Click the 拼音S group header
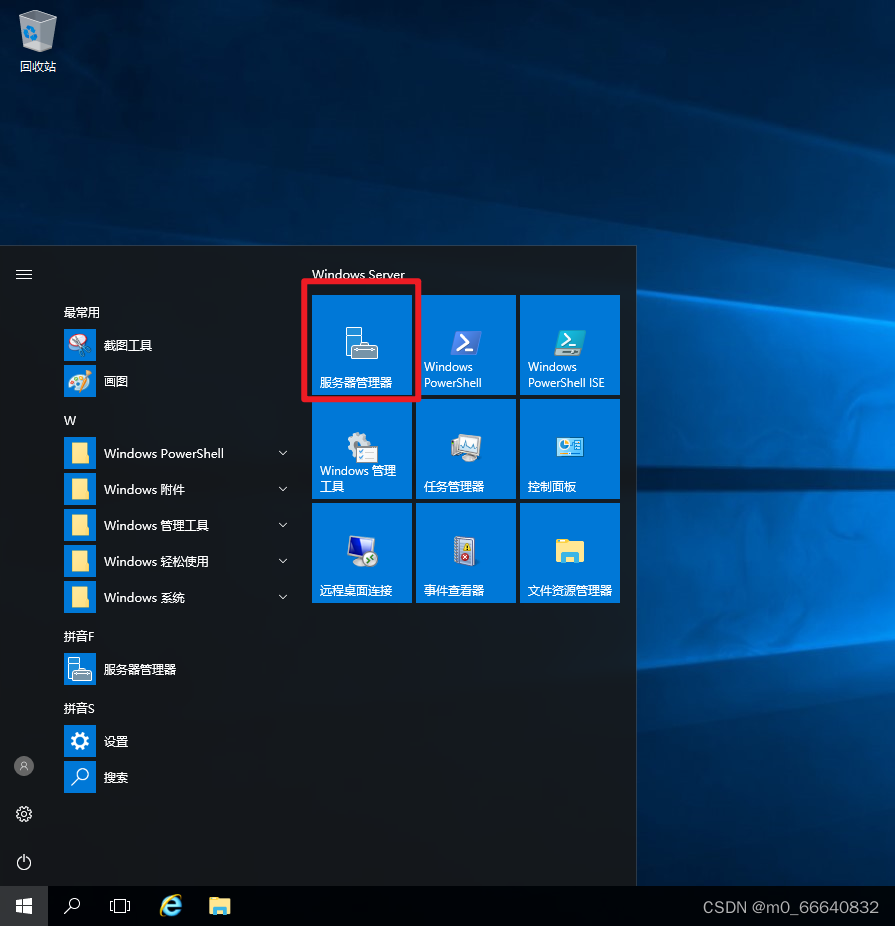 pyautogui.click(x=79, y=708)
